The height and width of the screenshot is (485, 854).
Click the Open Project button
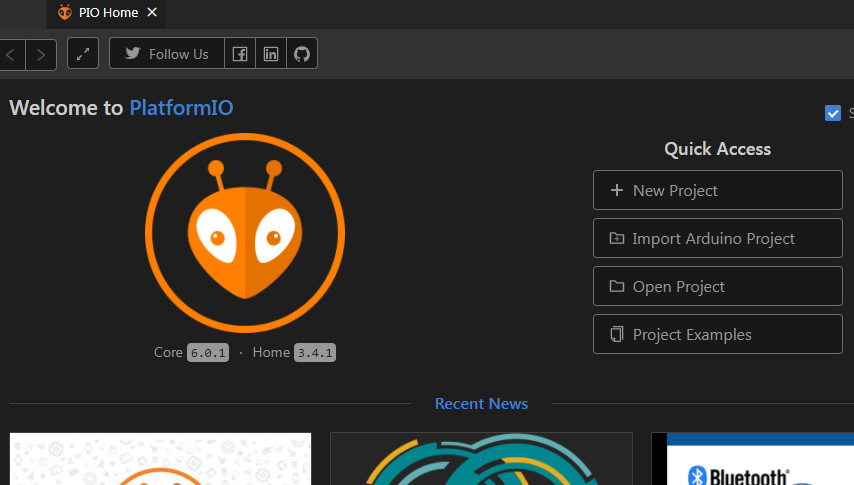(x=718, y=286)
